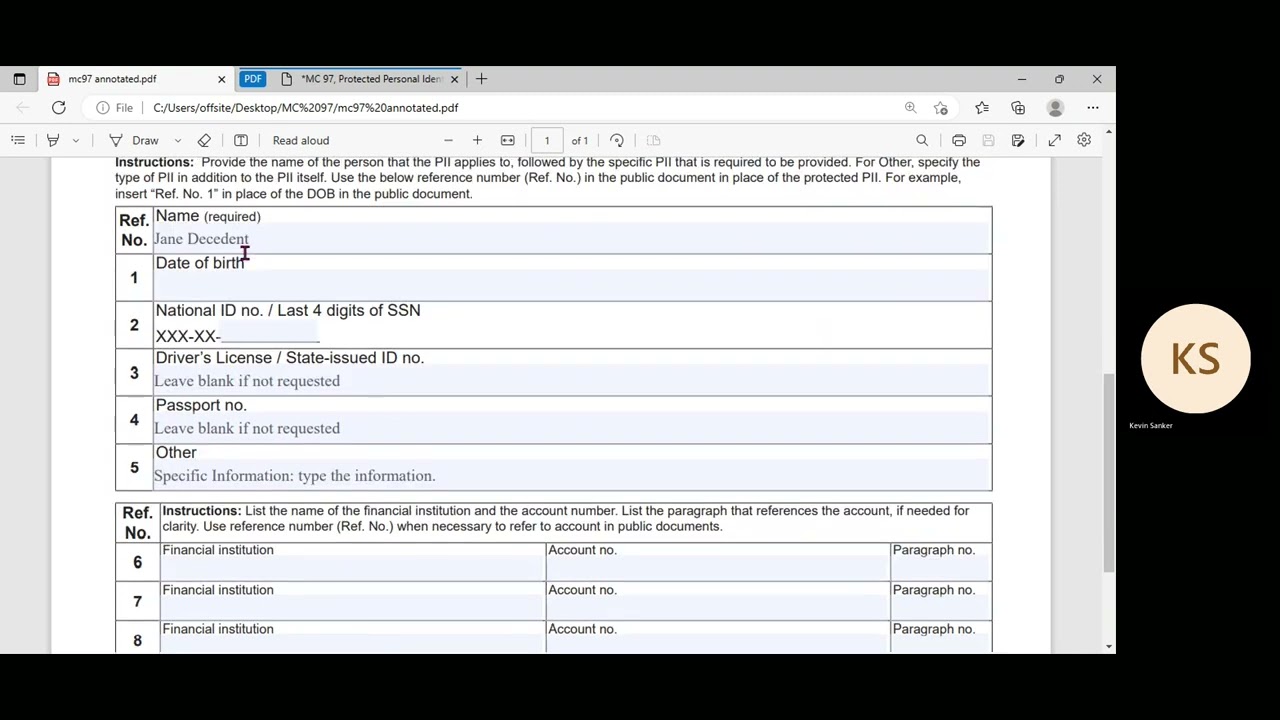The height and width of the screenshot is (720, 1280).
Task: Open Settings and more menu
Action: (1093, 108)
